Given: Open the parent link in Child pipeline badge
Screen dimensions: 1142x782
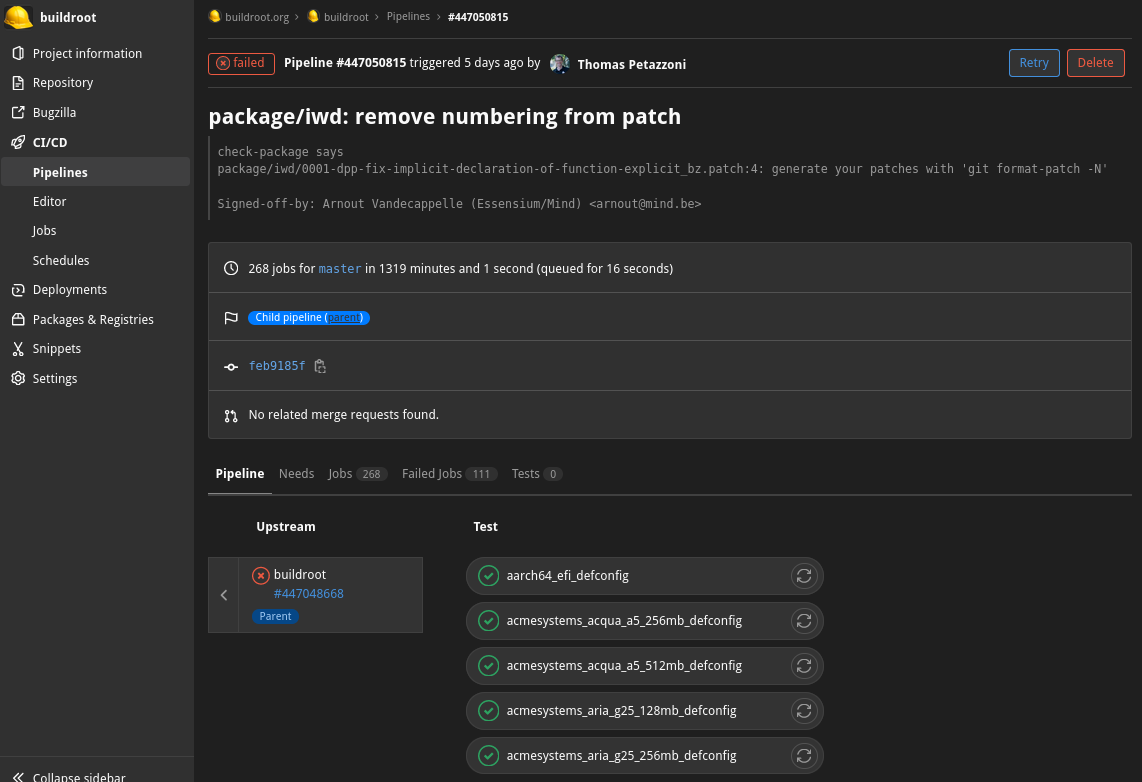Looking at the screenshot, I should click(x=344, y=317).
